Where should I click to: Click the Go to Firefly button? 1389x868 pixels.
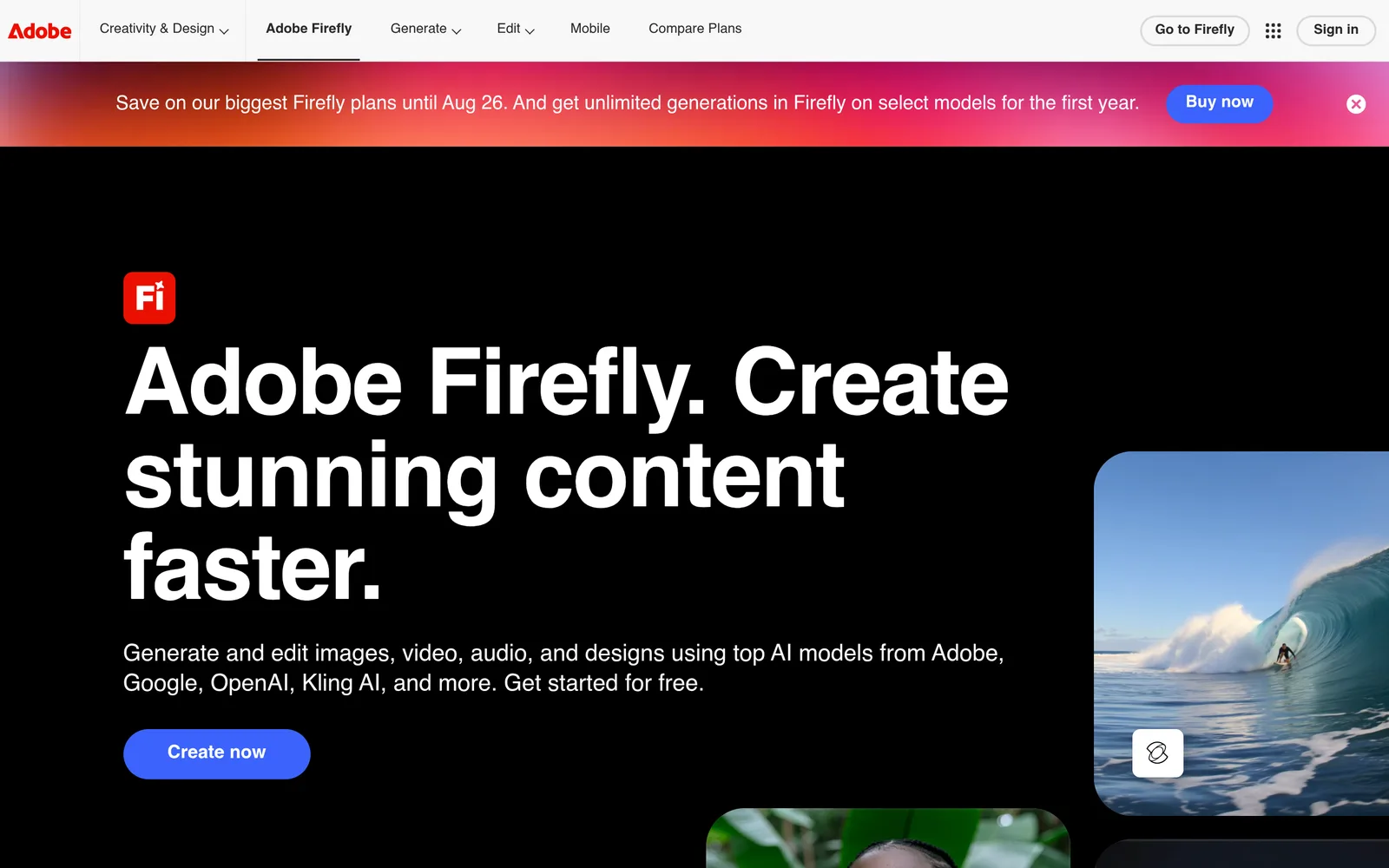tap(1195, 30)
